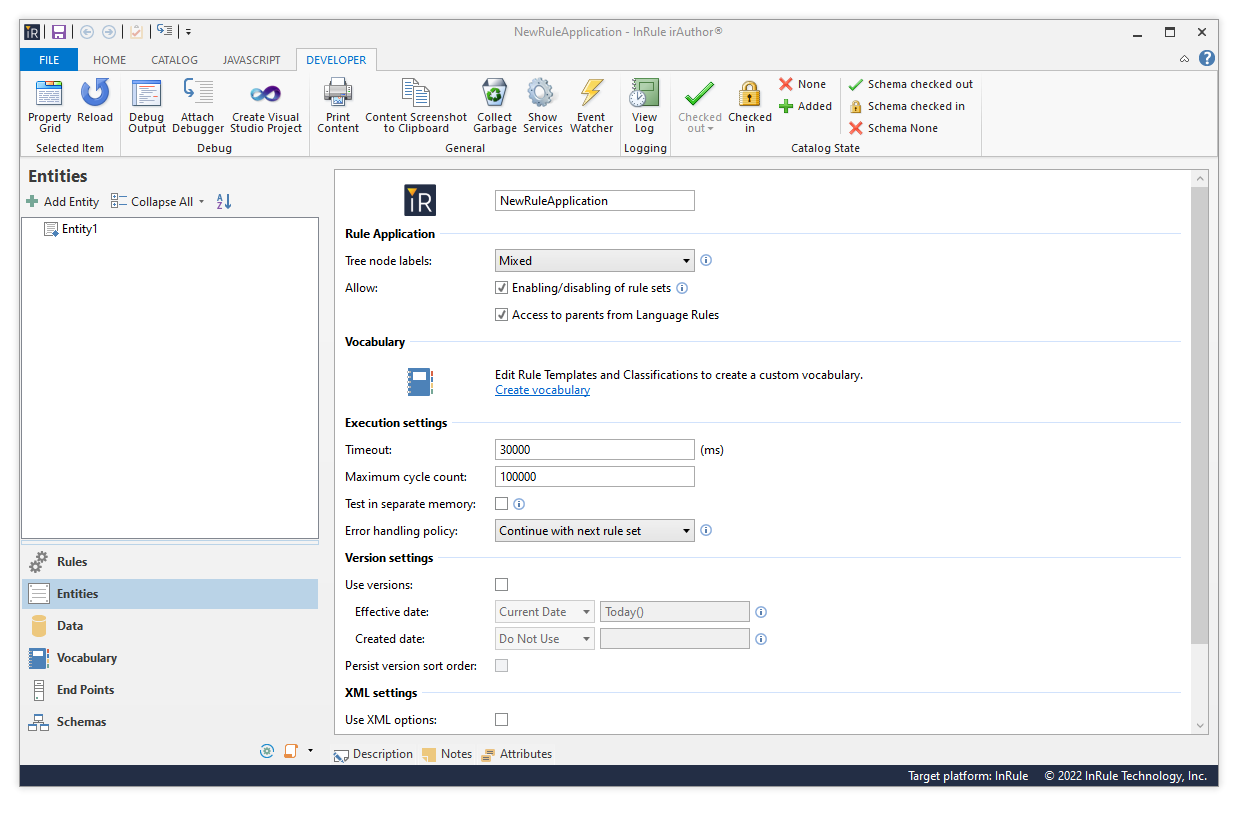Viewport: 1243px width, 815px height.
Task: Check Test in separate memory
Action: [502, 504]
